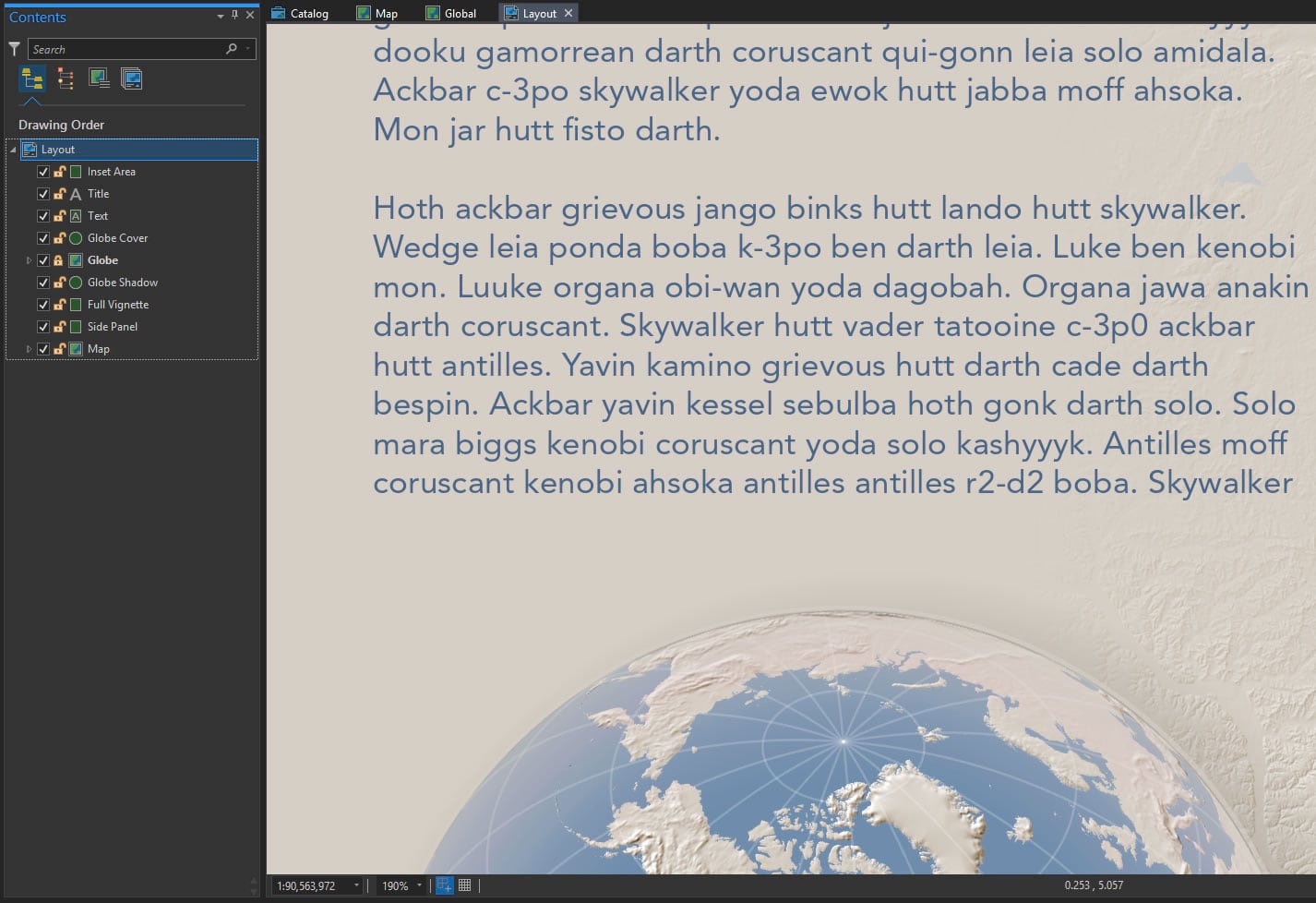Uncheck the Inset Area visibility checkbox
The height and width of the screenshot is (903, 1316).
(x=42, y=172)
